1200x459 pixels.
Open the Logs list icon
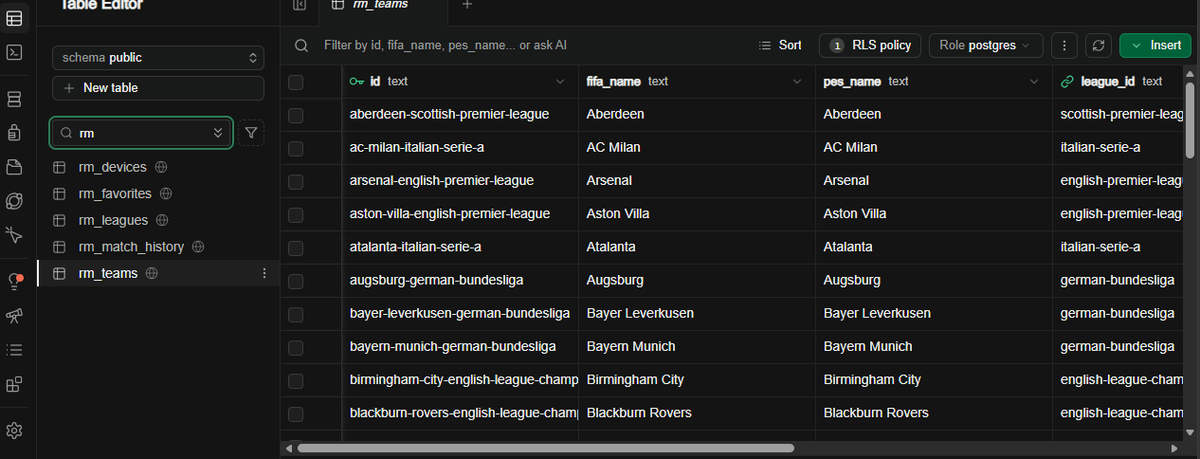pyautogui.click(x=14, y=350)
